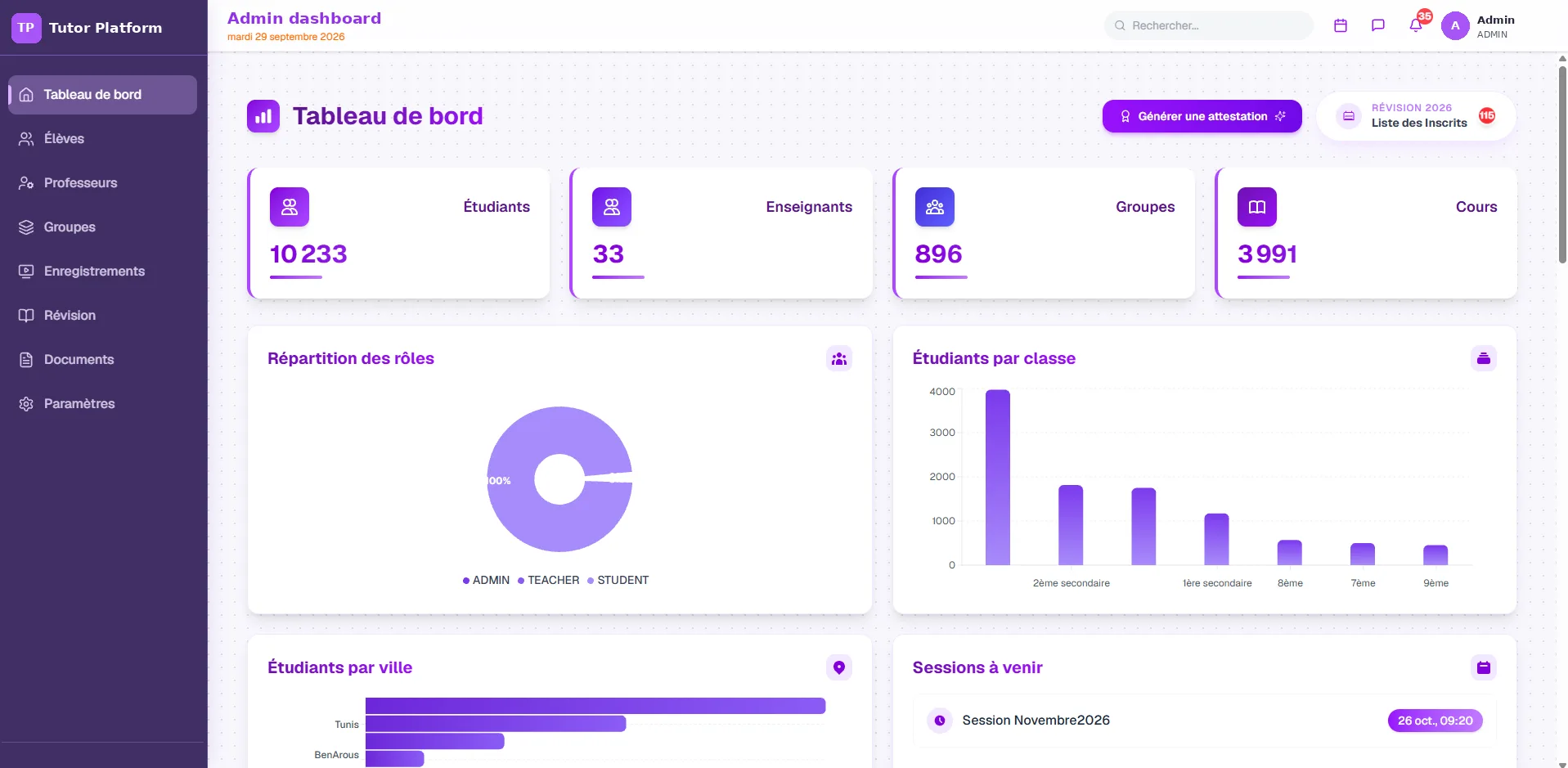Click the 2ème secondaire bar

tap(1071, 525)
